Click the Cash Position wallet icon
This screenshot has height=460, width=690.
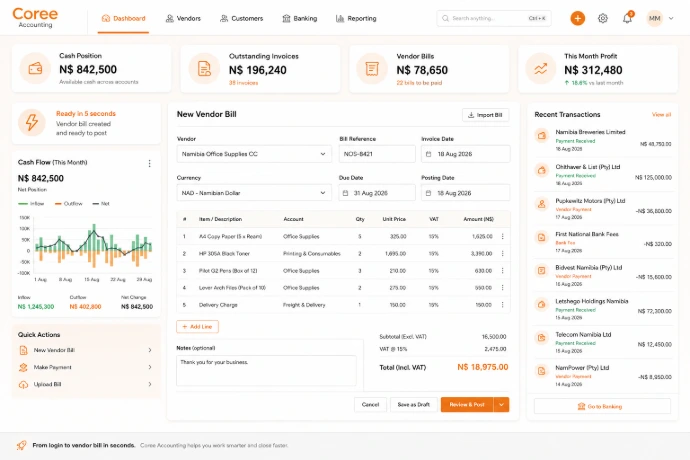click(35, 69)
